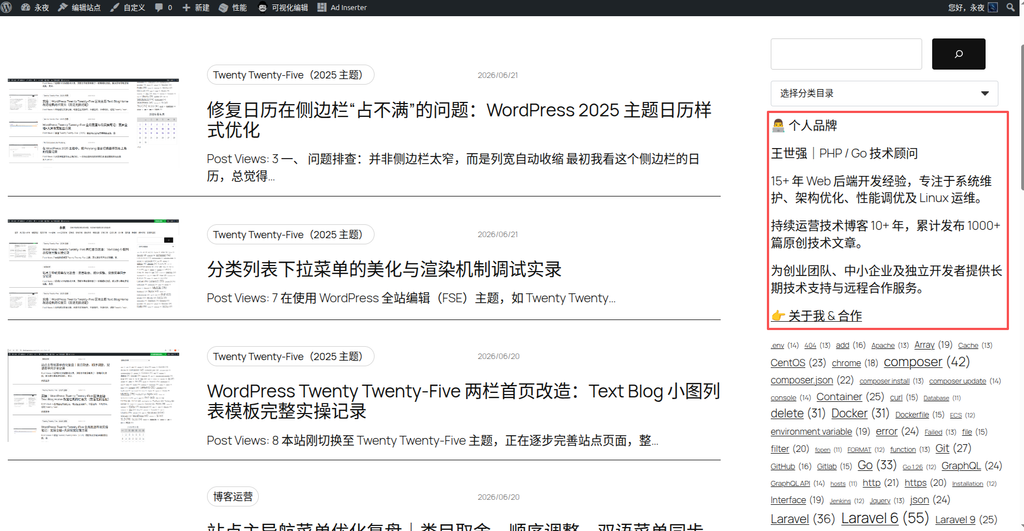Open the Ad Inserter admin bar item
The width and height of the screenshot is (1024, 531).
tap(342, 7)
